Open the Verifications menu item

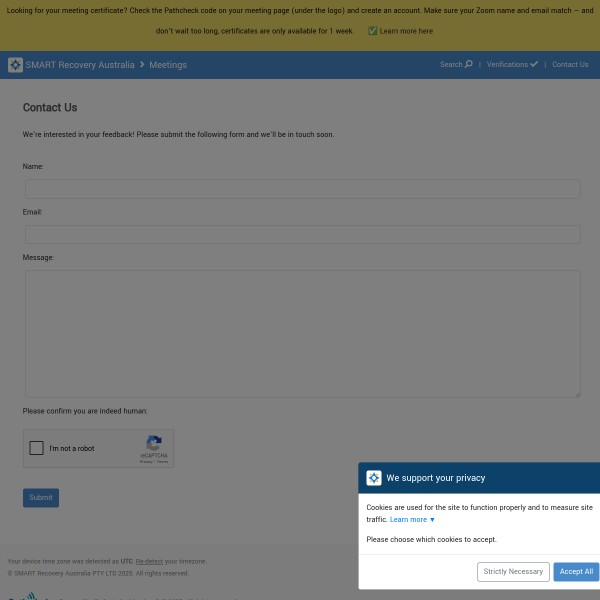tap(507, 65)
